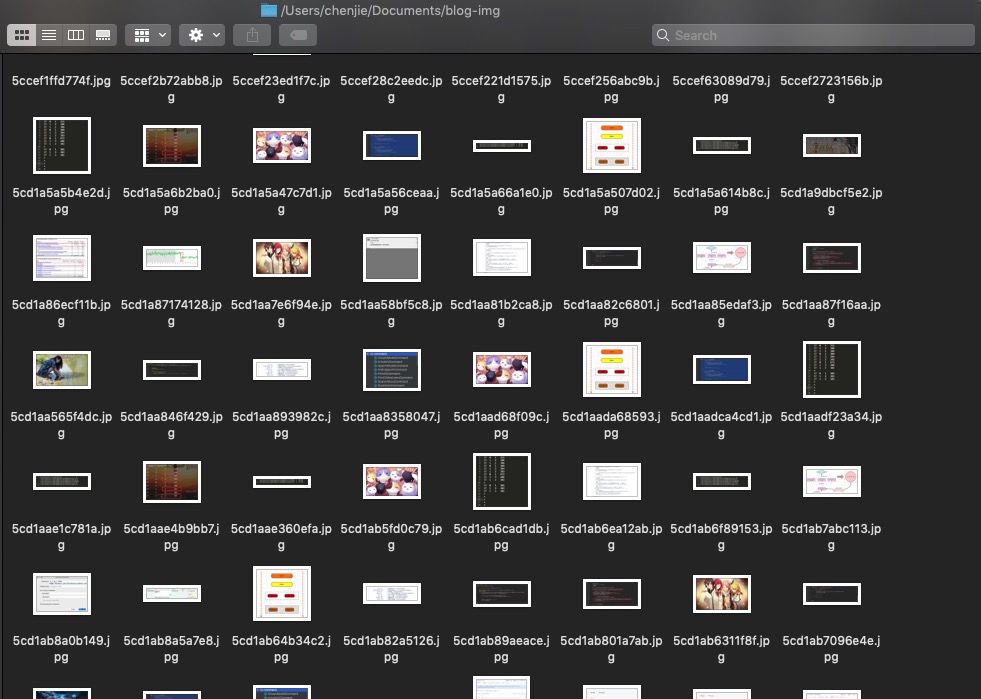Screen dimensions: 981x699
Task: Select thumbnail for 5cd1ab8a0b149.jpg
Action: 61,593
